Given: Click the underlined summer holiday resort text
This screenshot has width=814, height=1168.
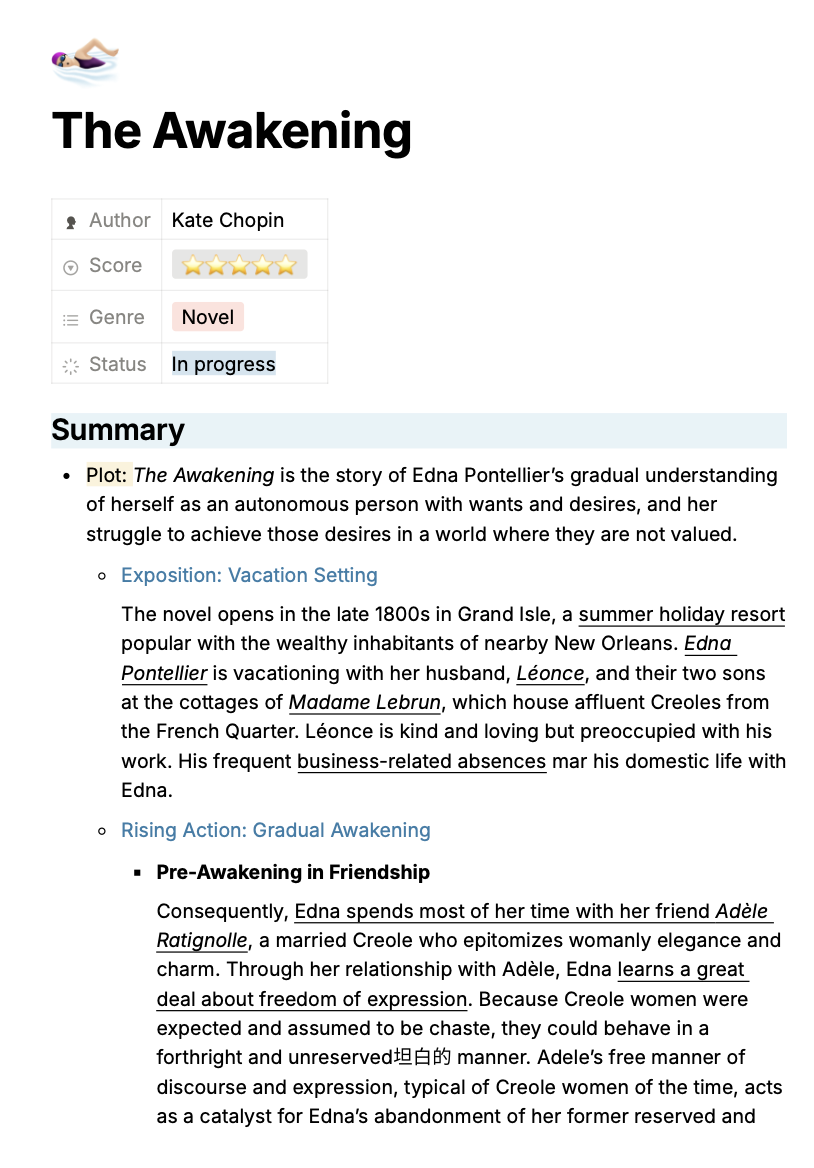Looking at the screenshot, I should pyautogui.click(x=682, y=614).
